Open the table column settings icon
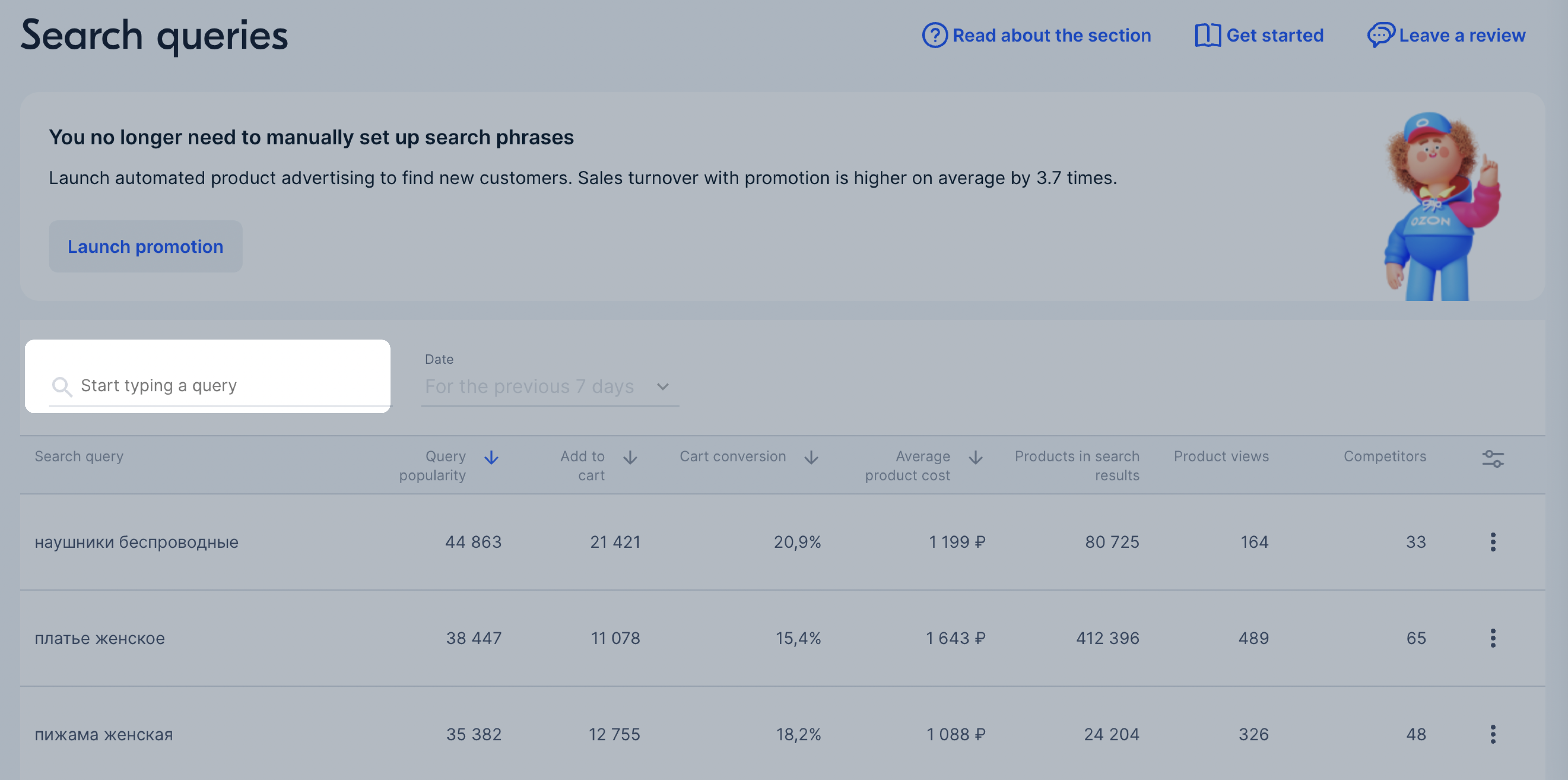Viewport: 1568px width, 780px height. point(1492,459)
